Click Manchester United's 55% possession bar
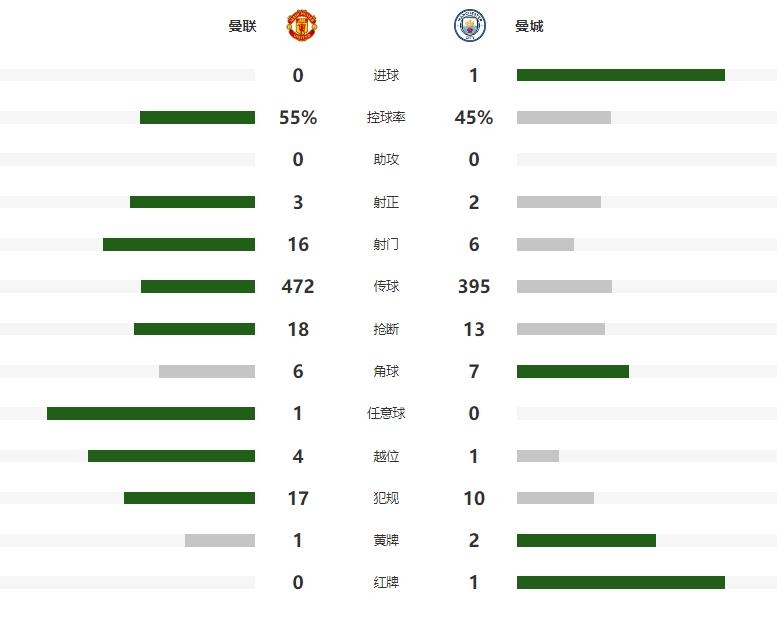The height and width of the screenshot is (621, 777). coord(197,117)
